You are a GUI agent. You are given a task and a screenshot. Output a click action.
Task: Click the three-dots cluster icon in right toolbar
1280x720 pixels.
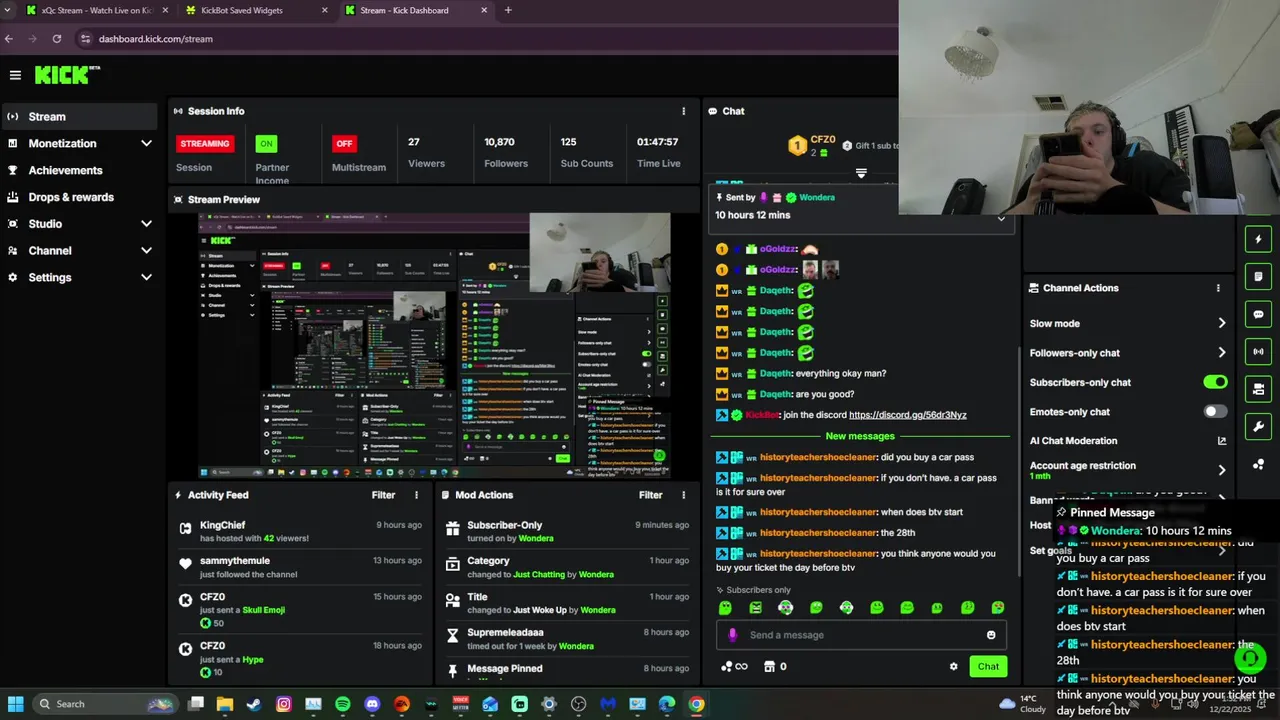1258,464
